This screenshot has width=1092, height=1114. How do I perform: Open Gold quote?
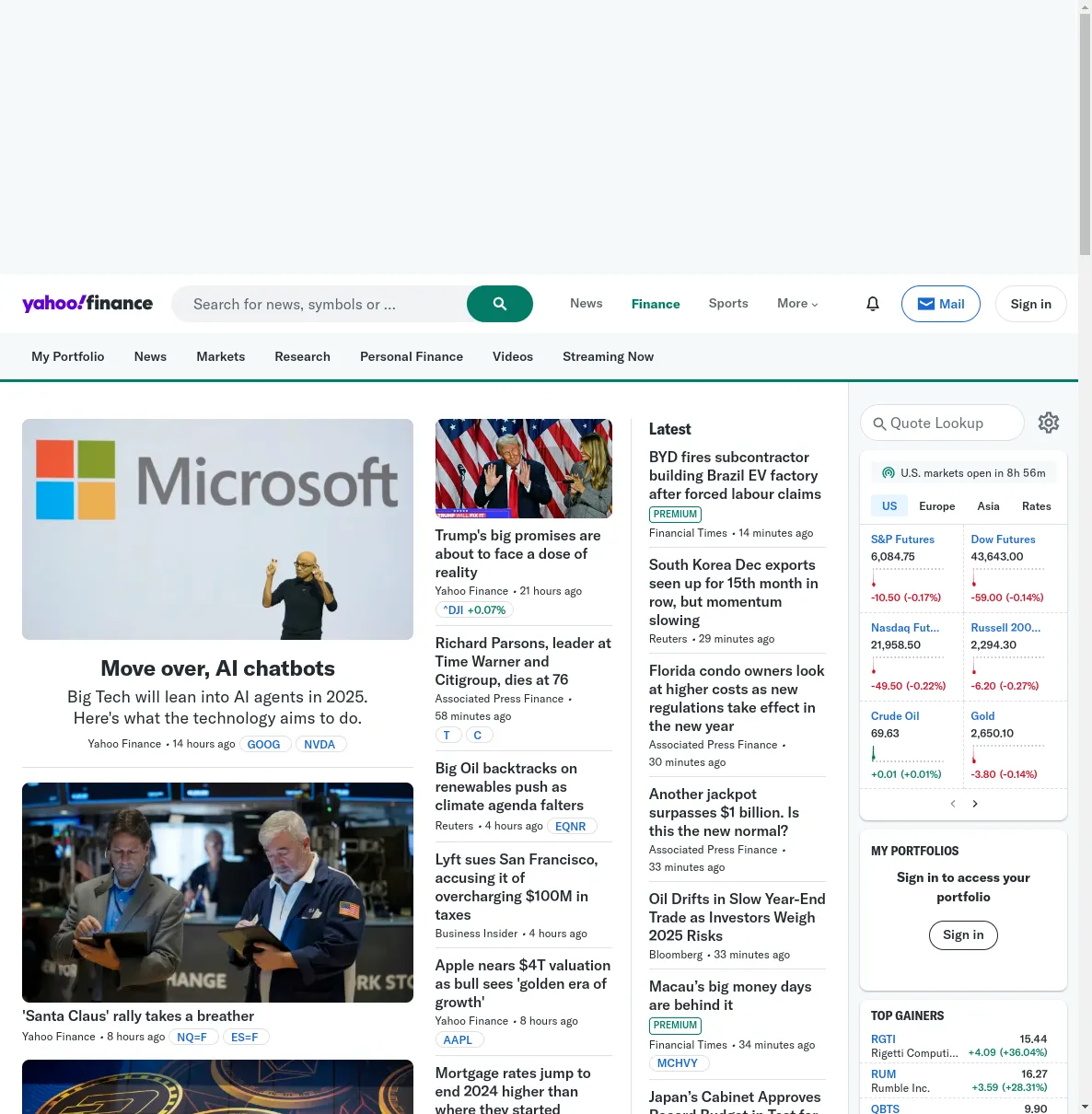click(982, 716)
